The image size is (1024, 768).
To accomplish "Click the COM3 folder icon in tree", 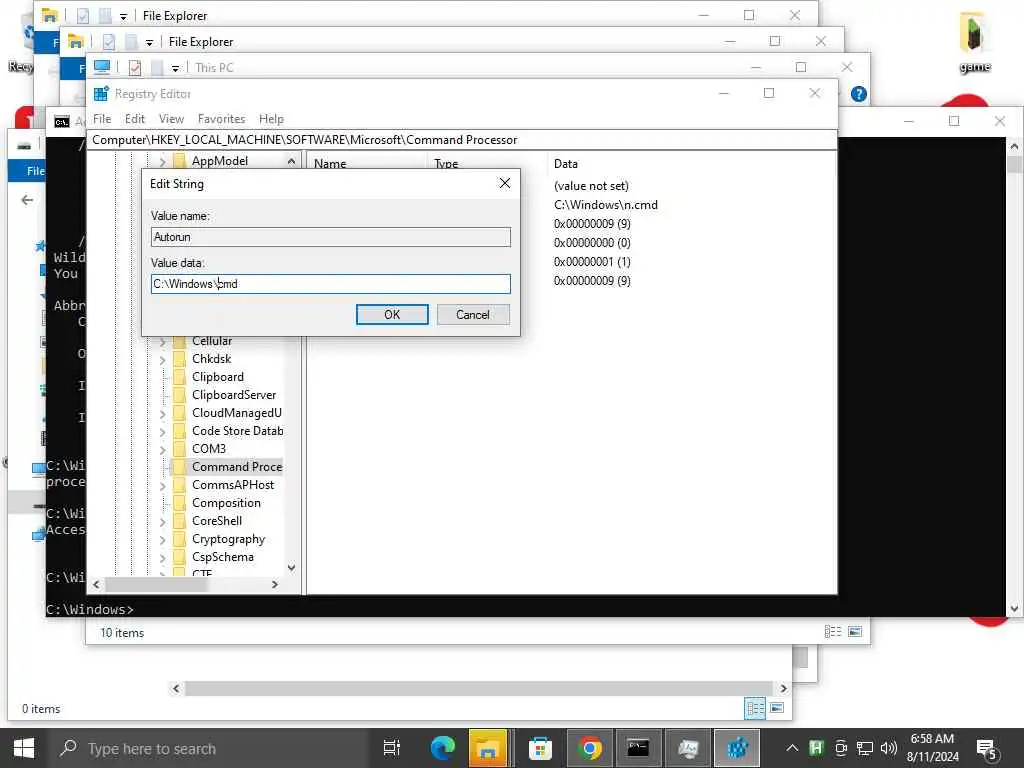I will 179,449.
